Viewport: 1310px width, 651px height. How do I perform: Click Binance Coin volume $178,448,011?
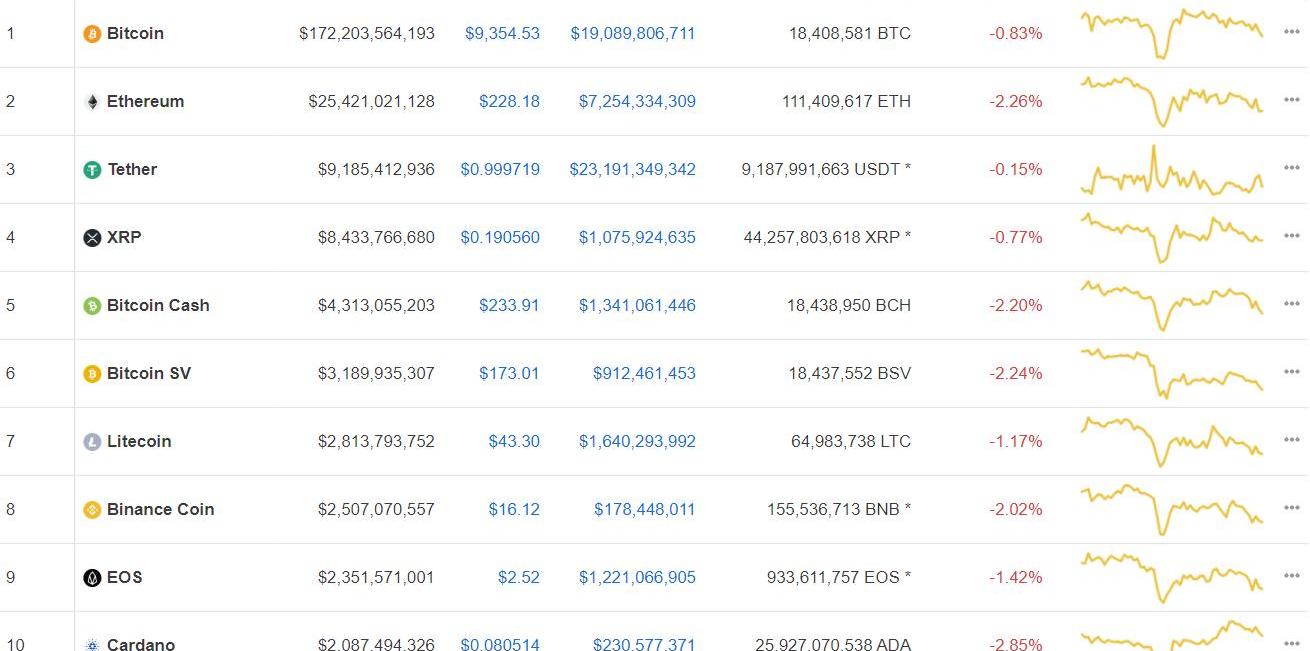(x=644, y=509)
